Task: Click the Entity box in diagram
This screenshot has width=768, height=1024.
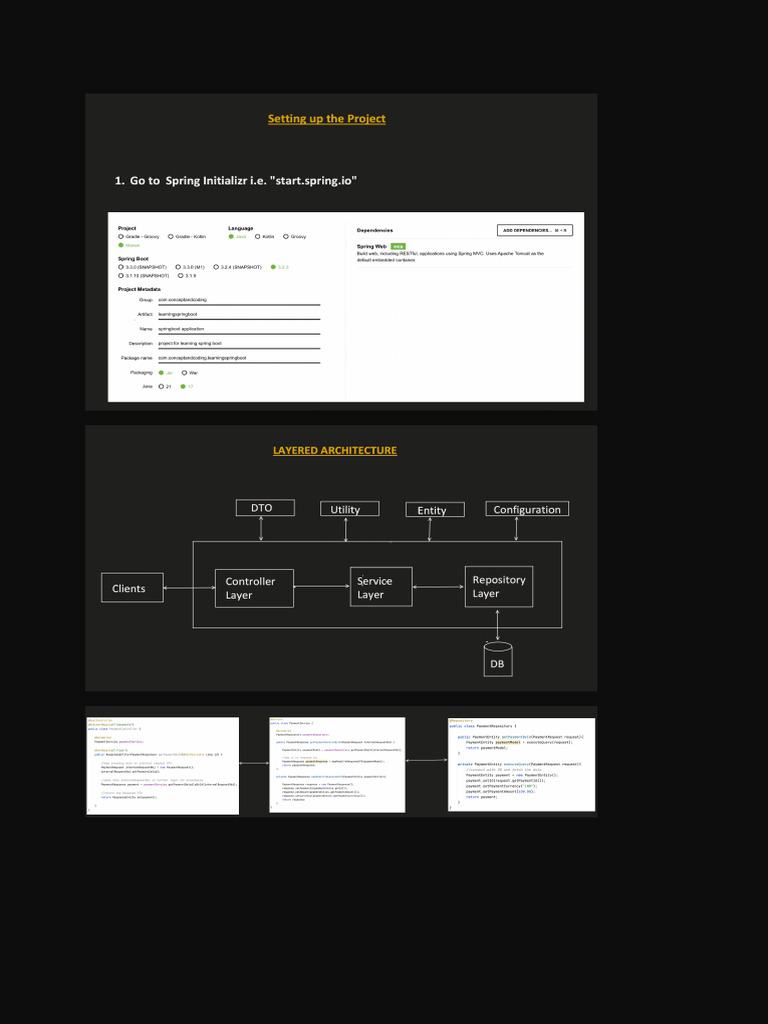Action: pyautogui.click(x=435, y=509)
